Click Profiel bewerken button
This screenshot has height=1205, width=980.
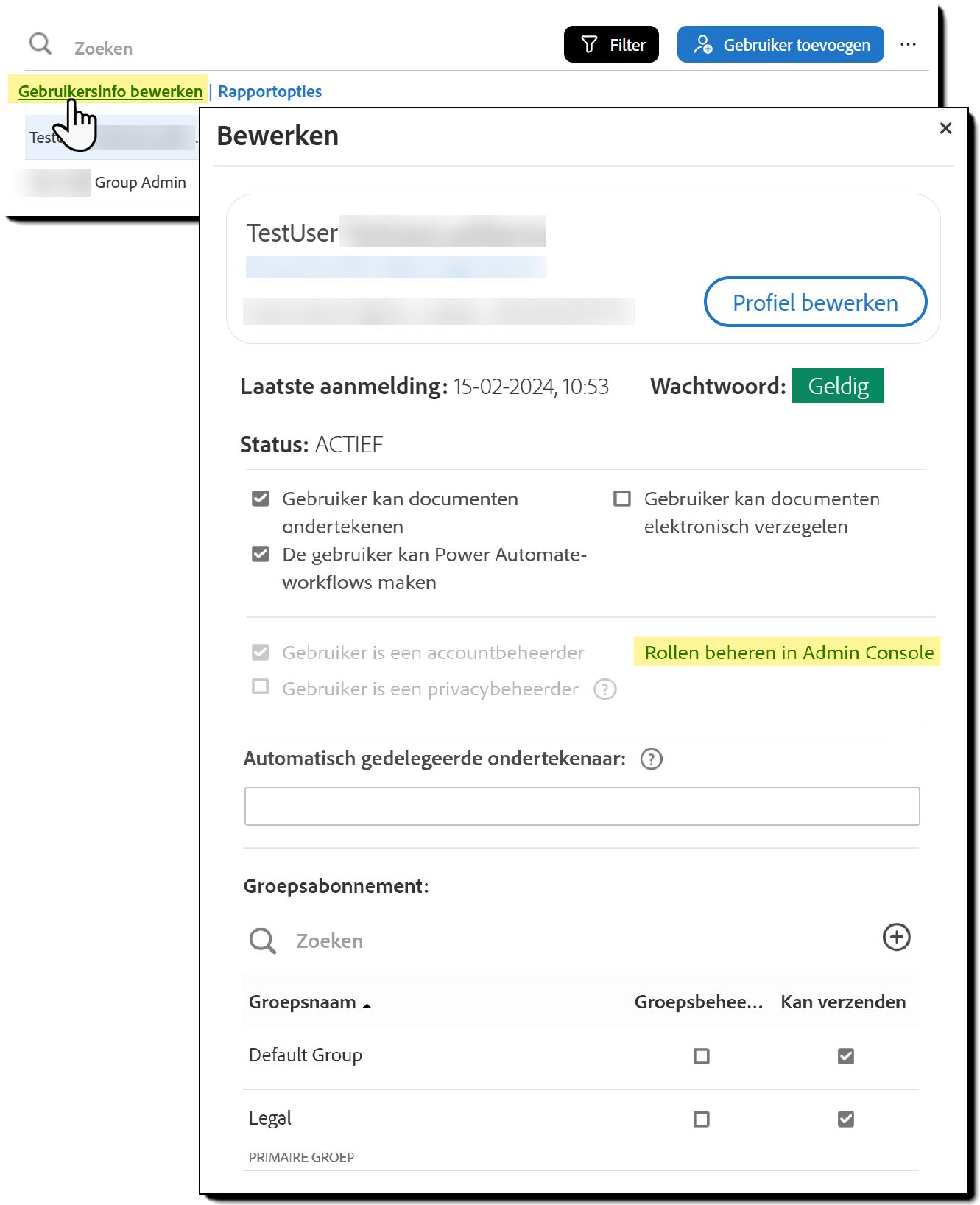815,302
